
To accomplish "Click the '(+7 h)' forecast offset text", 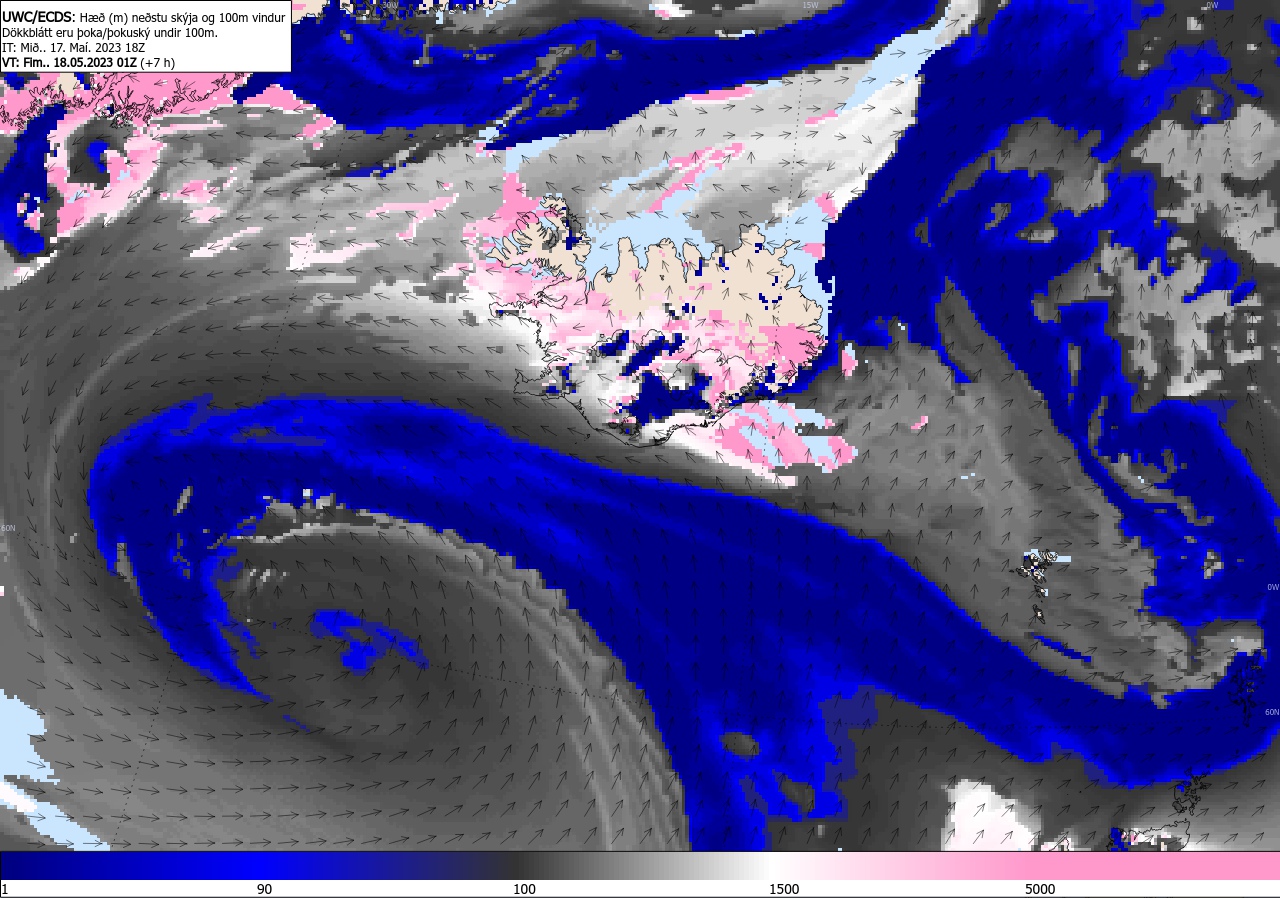I will point(158,62).
